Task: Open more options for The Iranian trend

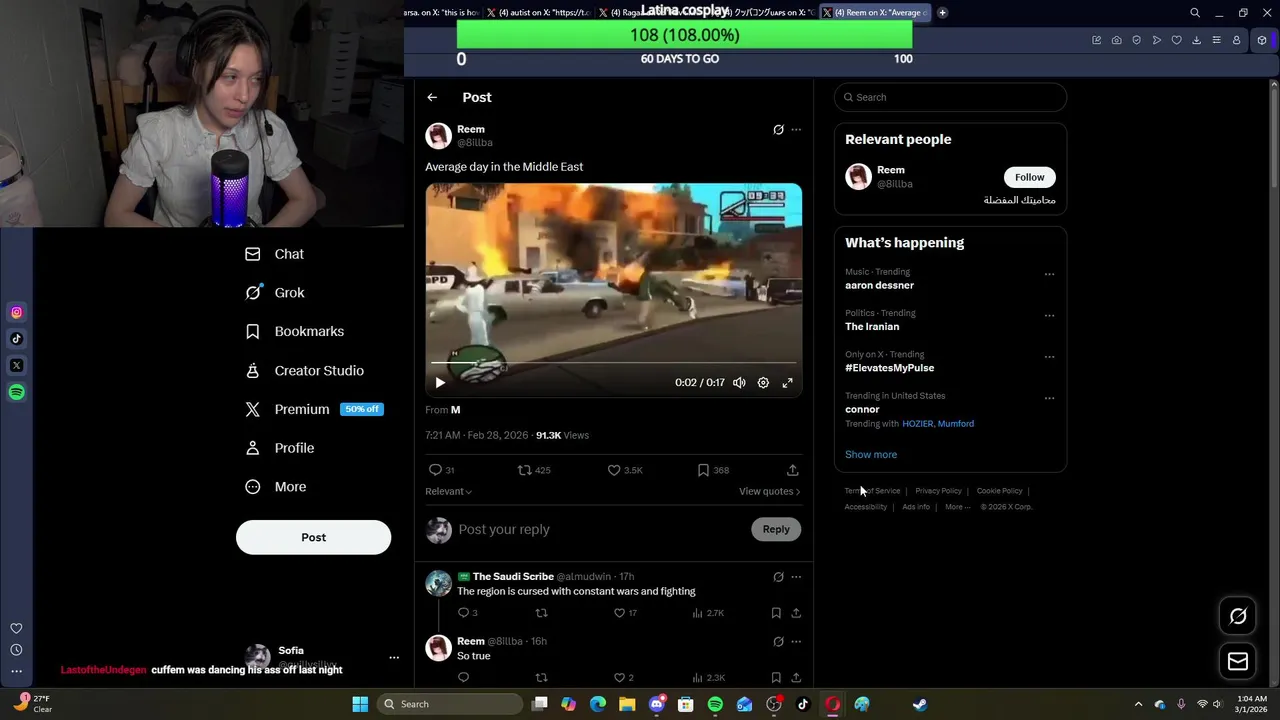Action: click(1049, 315)
